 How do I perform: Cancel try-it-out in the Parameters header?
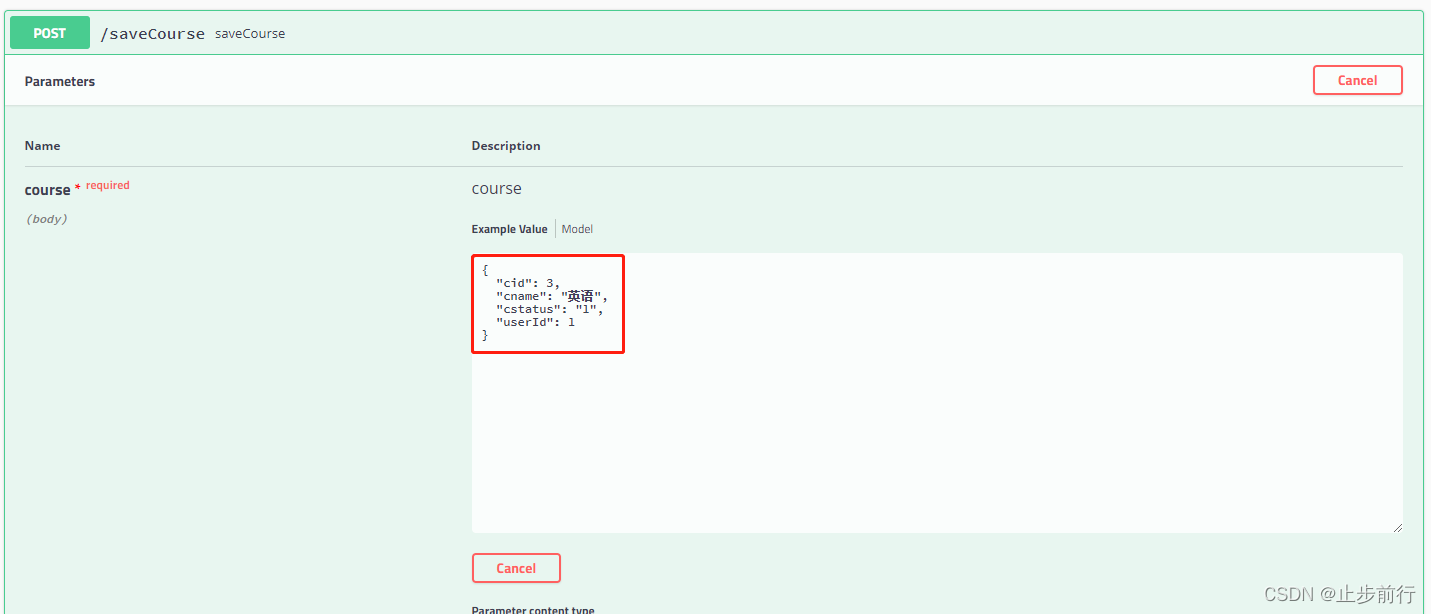pos(1357,81)
